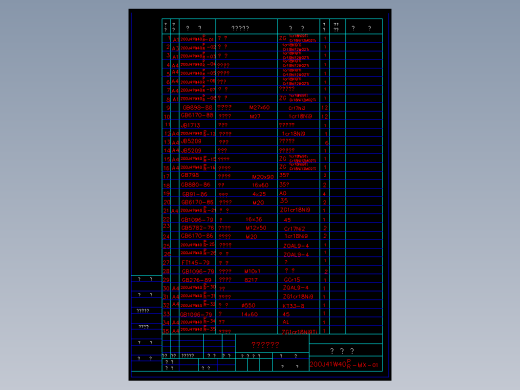Click the FT145-79 code in row 27
The height and width of the screenshot is (390, 520).
coord(195,263)
